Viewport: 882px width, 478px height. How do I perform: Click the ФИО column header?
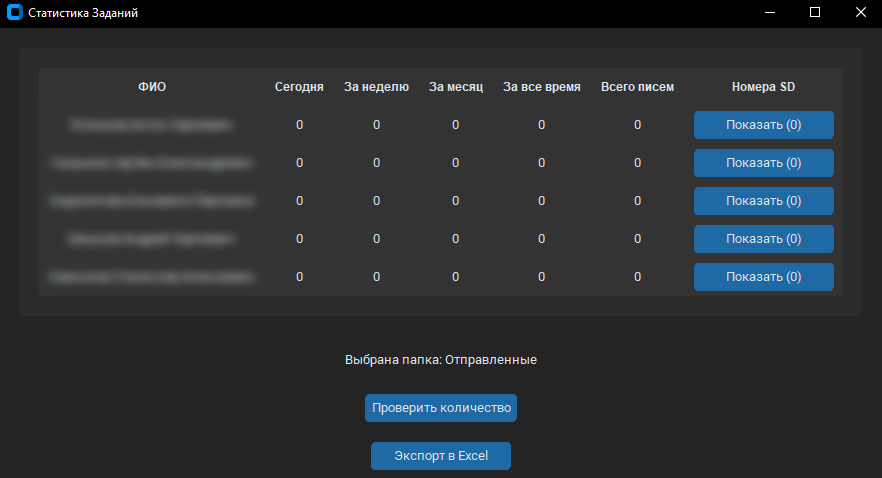point(152,87)
